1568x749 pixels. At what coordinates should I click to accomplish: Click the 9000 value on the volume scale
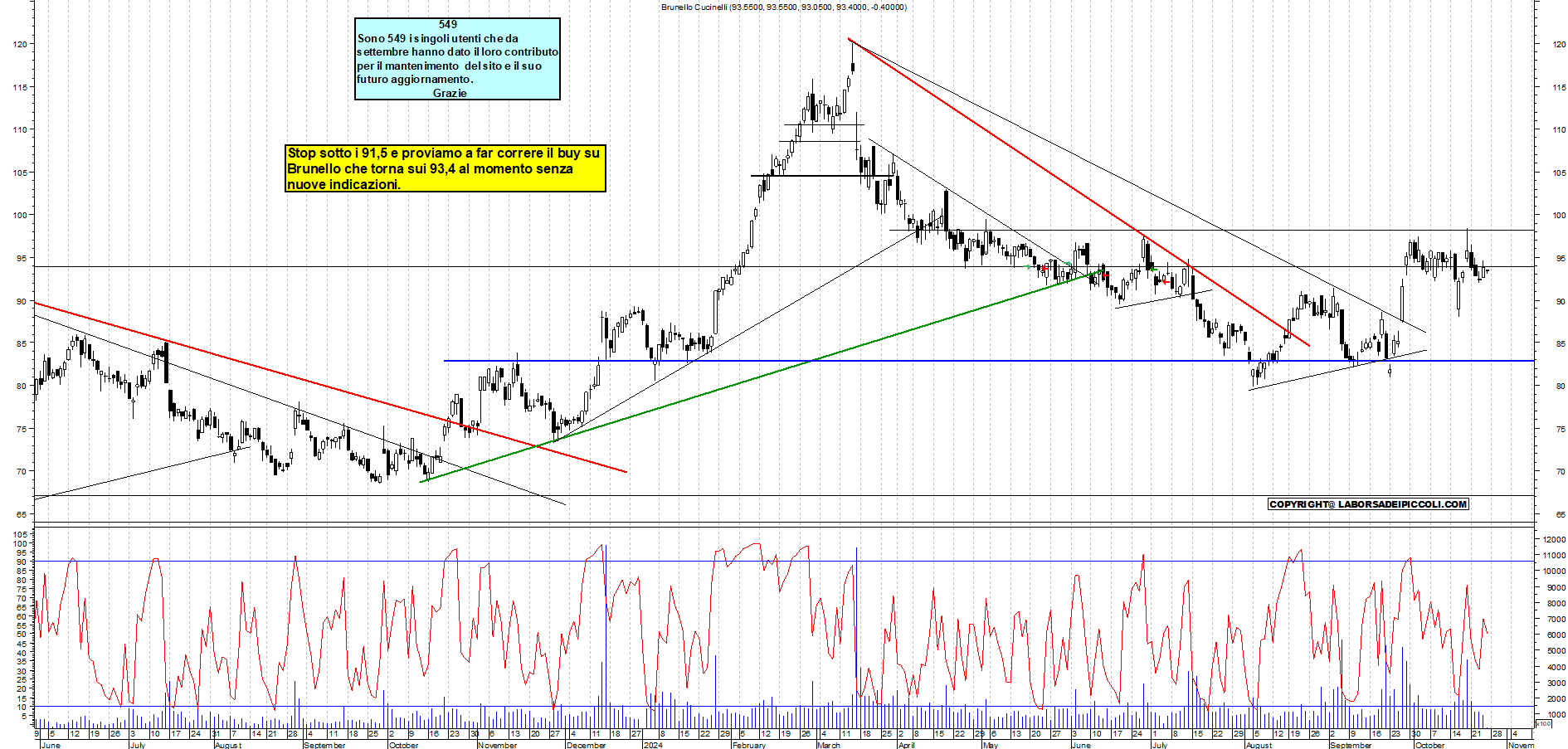(x=1556, y=587)
